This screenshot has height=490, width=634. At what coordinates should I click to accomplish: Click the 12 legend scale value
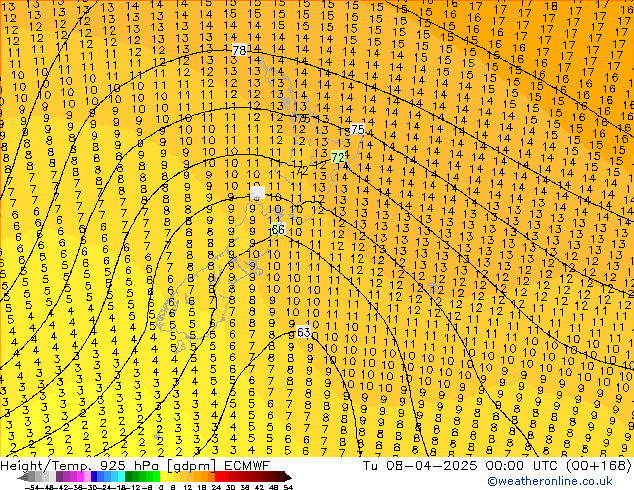click(187, 487)
